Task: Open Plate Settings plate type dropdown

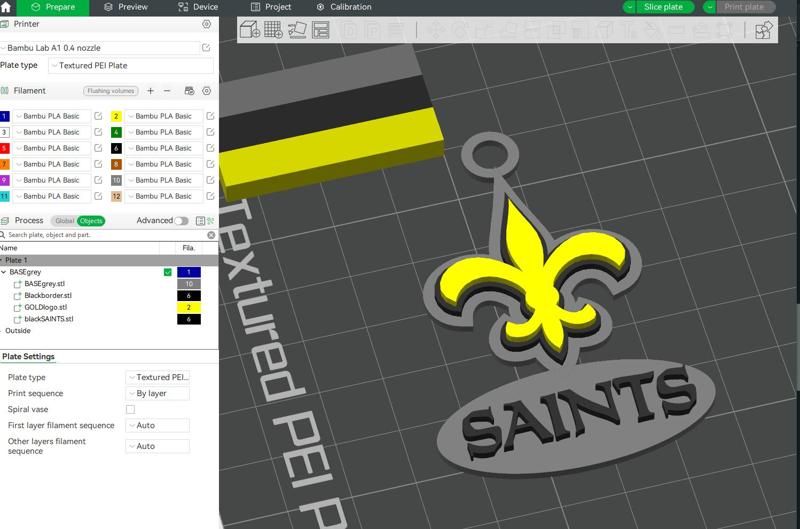Action: click(x=158, y=377)
